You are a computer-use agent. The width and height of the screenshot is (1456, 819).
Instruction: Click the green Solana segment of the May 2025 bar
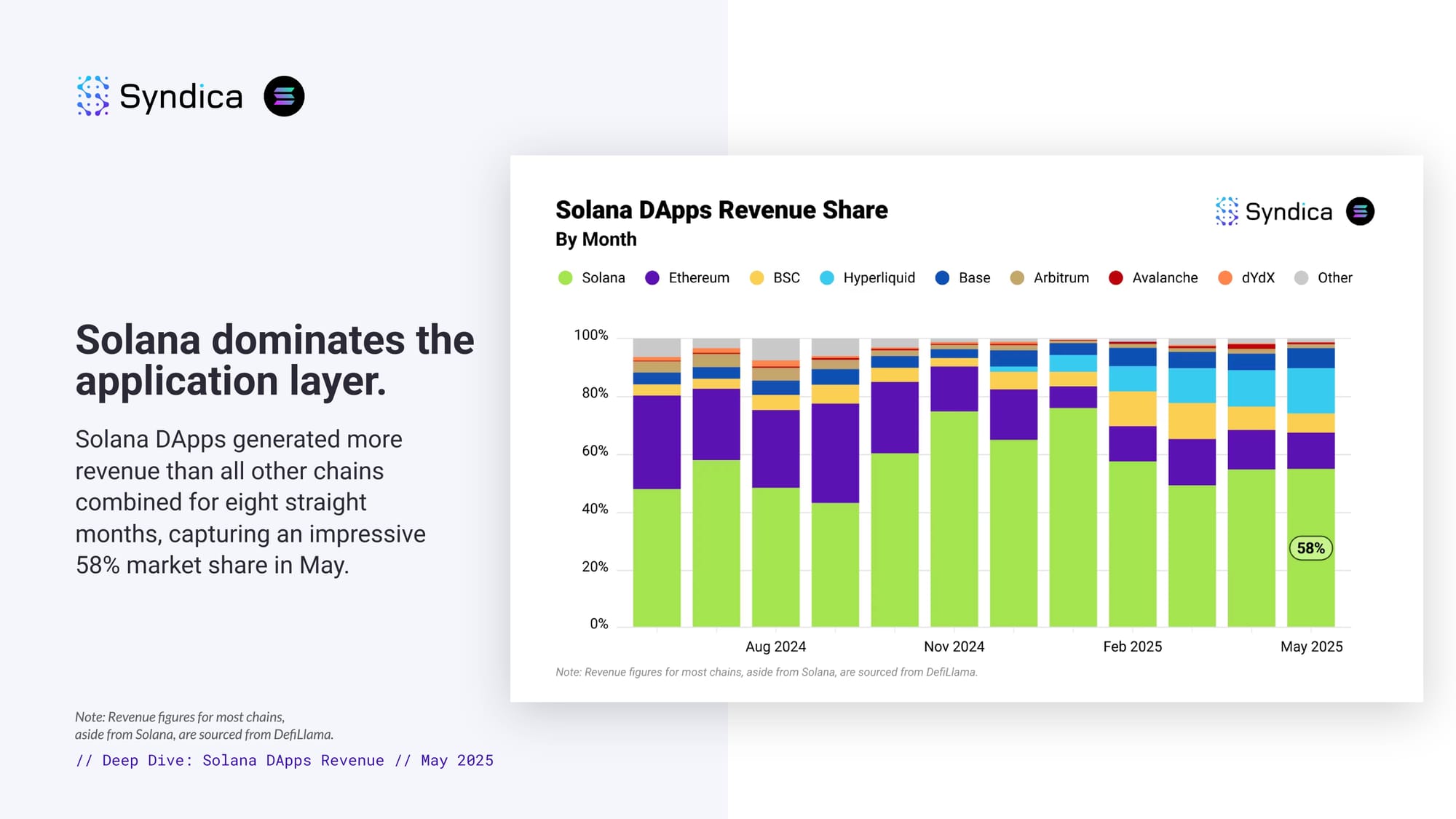(x=1310, y=547)
